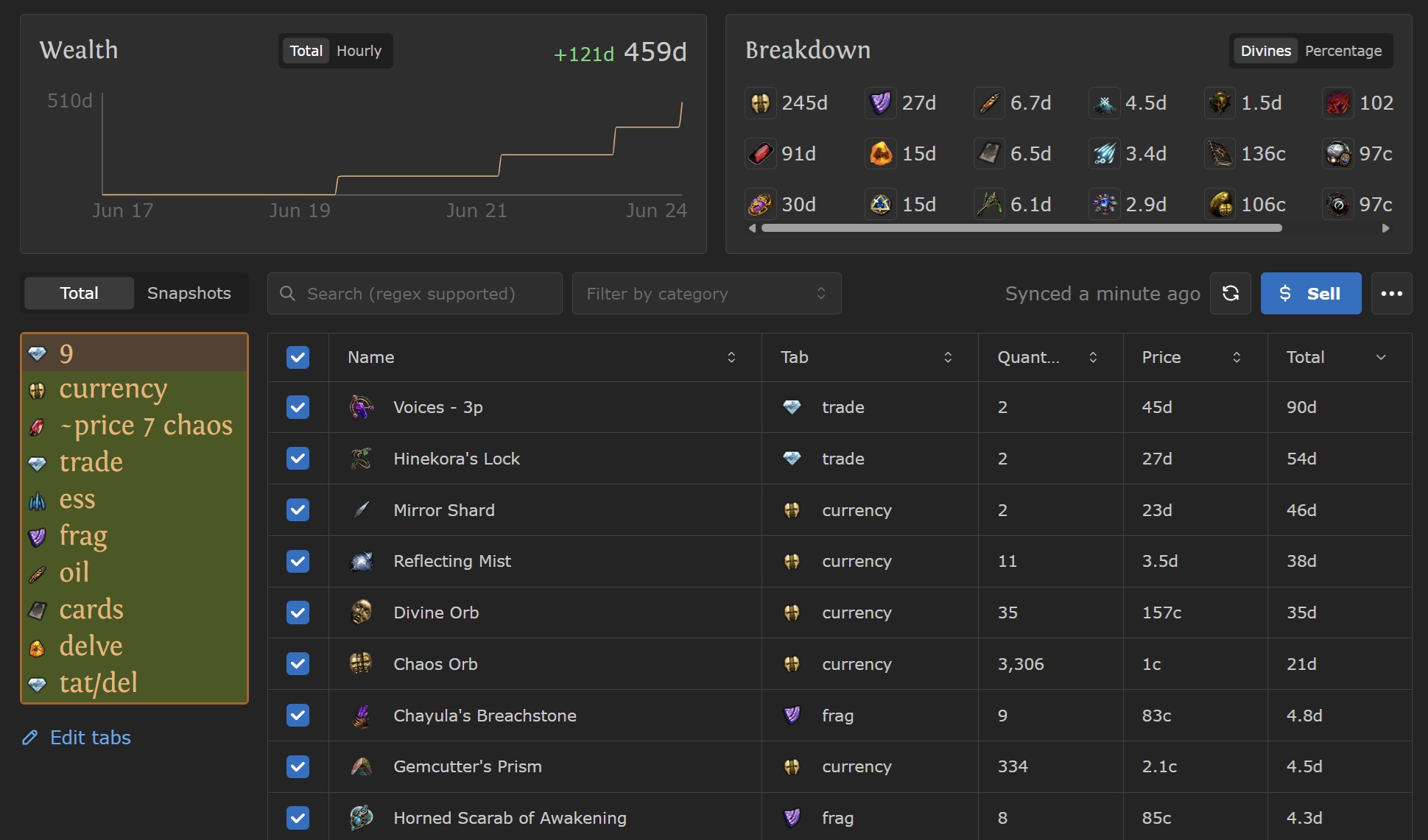Select the ~price 7 chaos stash tab
1428x840 pixels.
pyautogui.click(x=134, y=426)
